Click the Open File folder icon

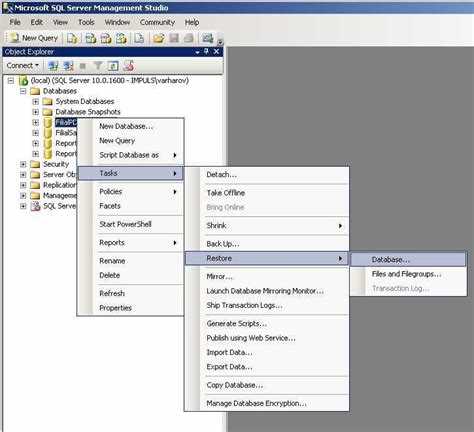click(159, 38)
